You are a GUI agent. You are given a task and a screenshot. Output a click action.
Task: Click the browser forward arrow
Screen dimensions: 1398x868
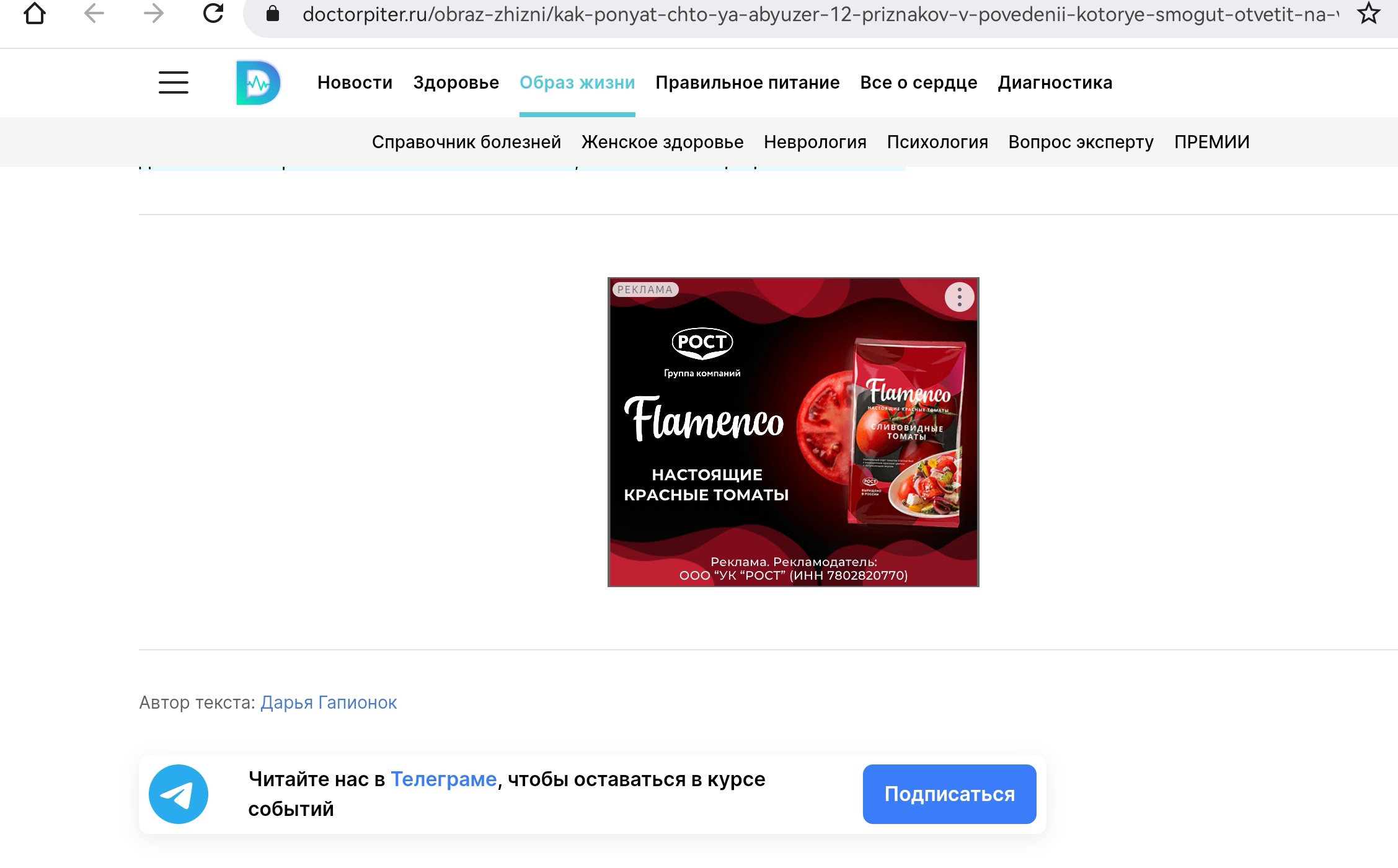pyautogui.click(x=153, y=14)
